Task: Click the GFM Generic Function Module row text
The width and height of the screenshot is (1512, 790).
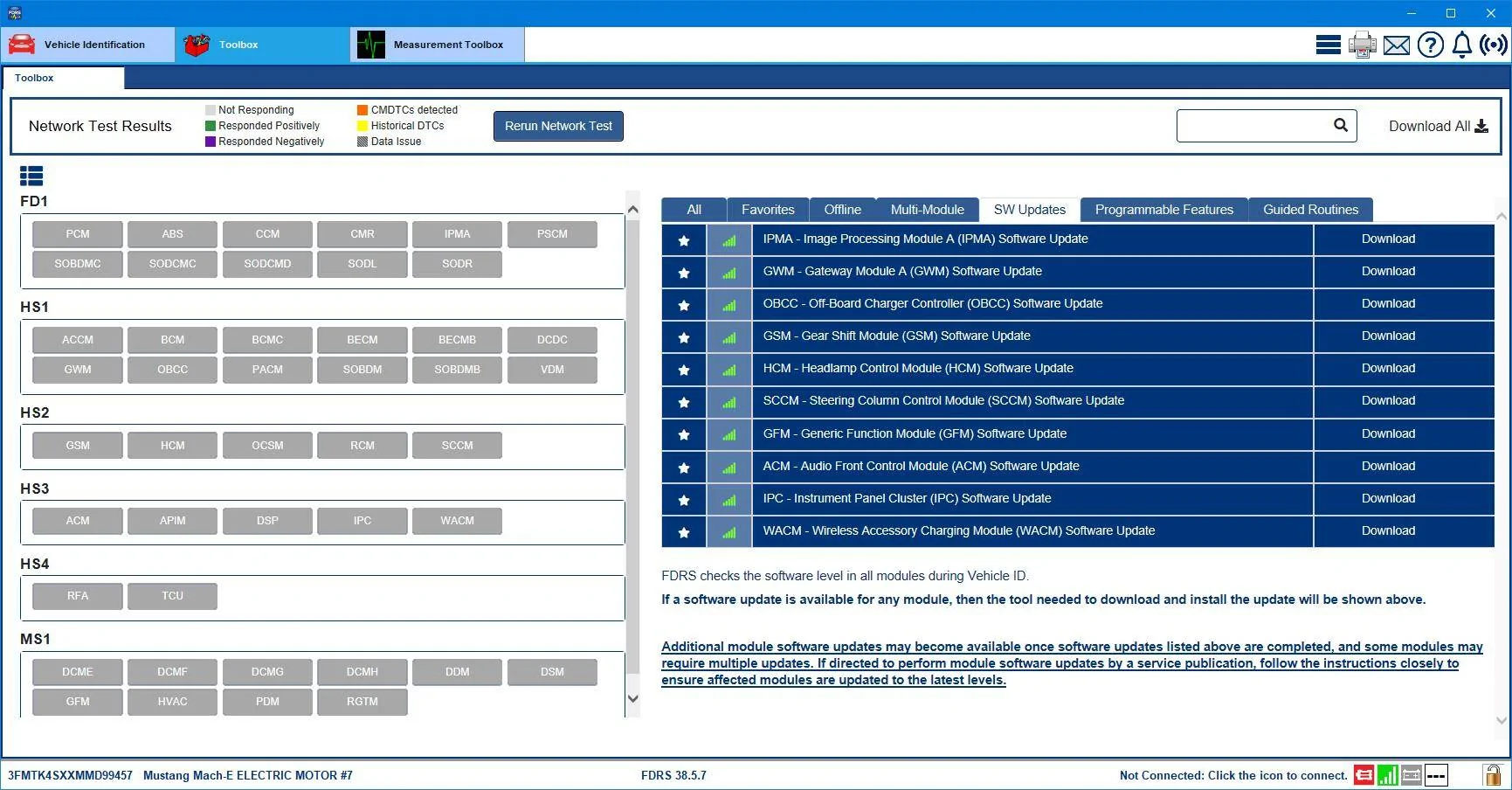Action: (x=915, y=434)
